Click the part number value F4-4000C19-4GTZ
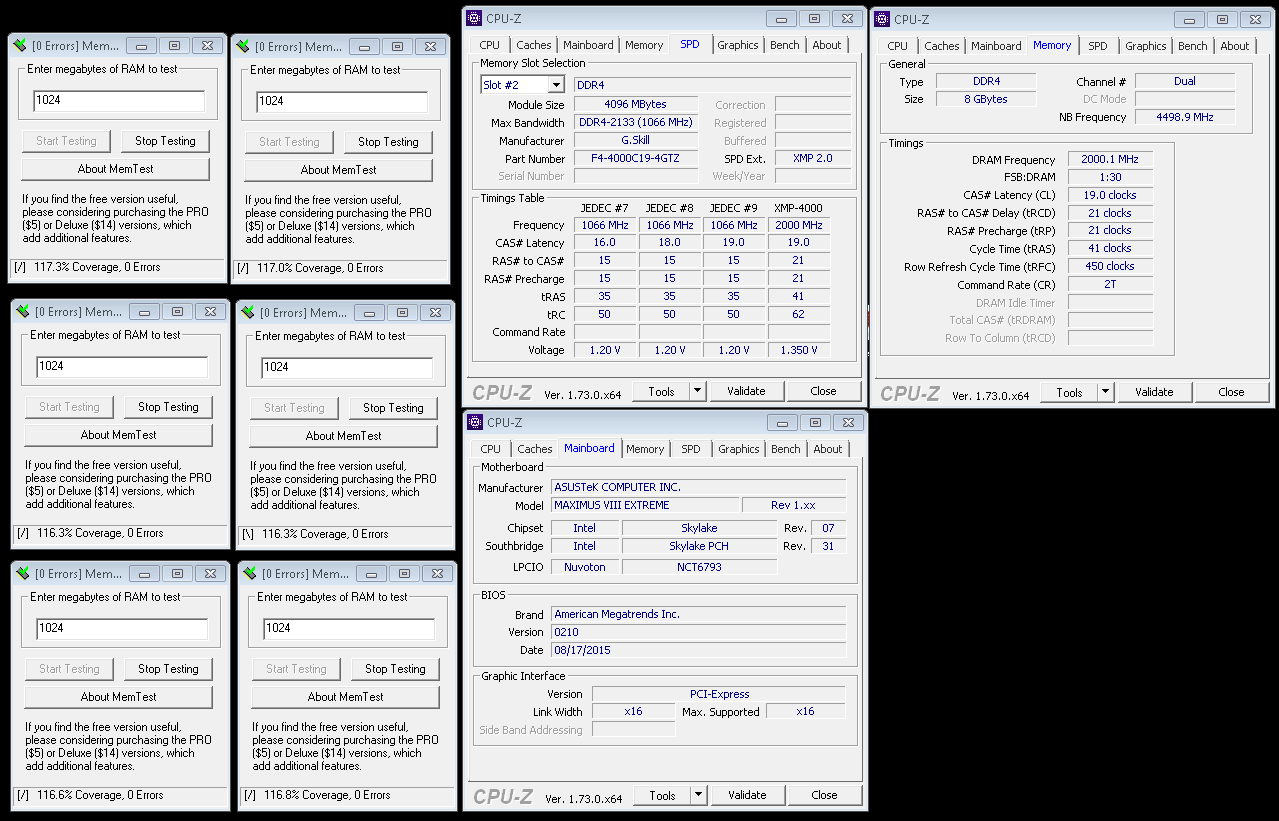This screenshot has width=1279, height=821. tap(636, 159)
